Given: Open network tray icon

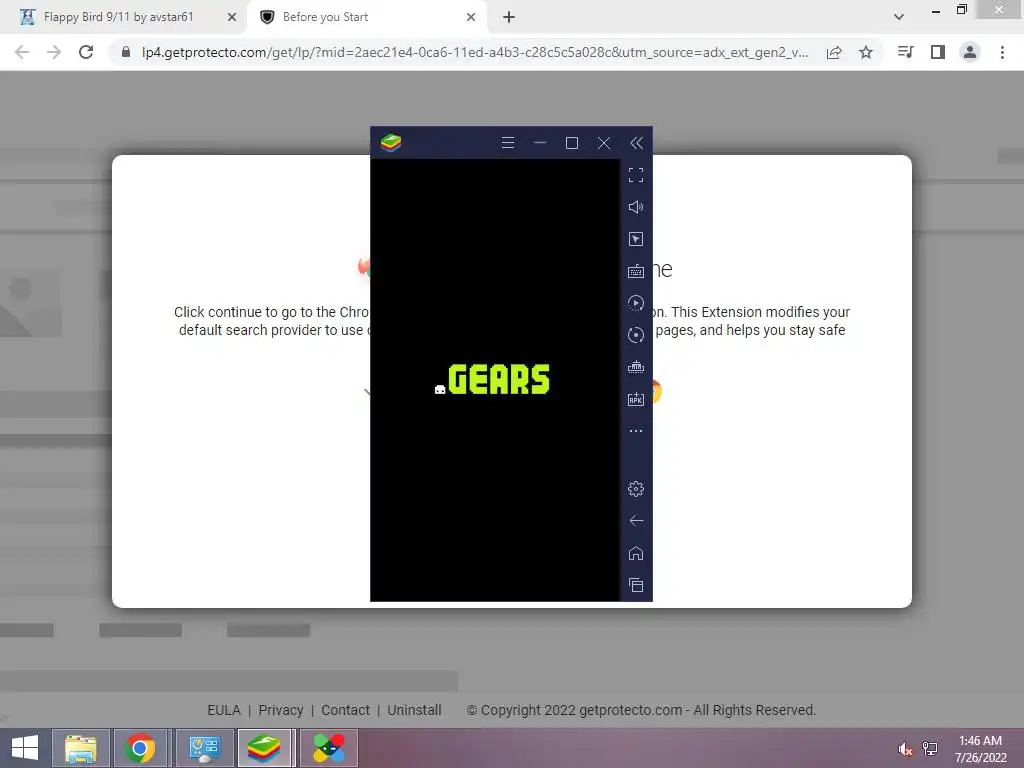Looking at the screenshot, I should (x=930, y=748).
